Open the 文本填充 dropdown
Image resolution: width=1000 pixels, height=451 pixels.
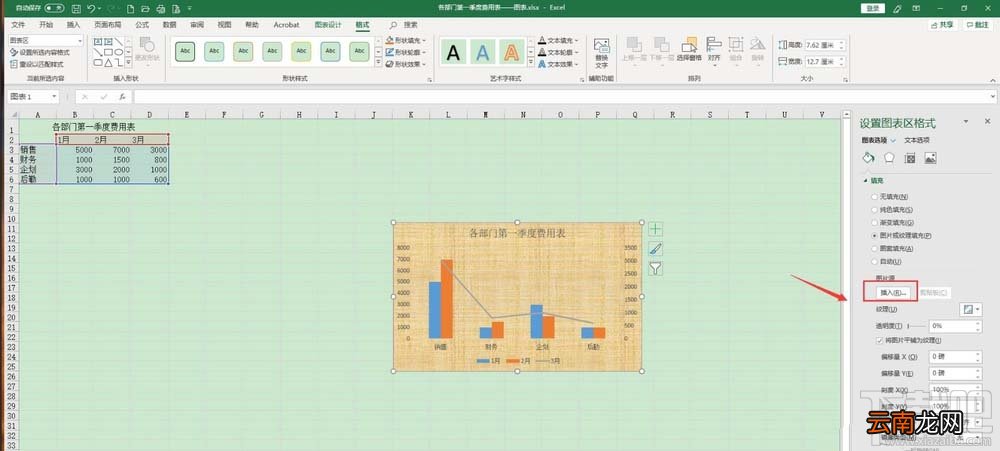click(x=559, y=40)
